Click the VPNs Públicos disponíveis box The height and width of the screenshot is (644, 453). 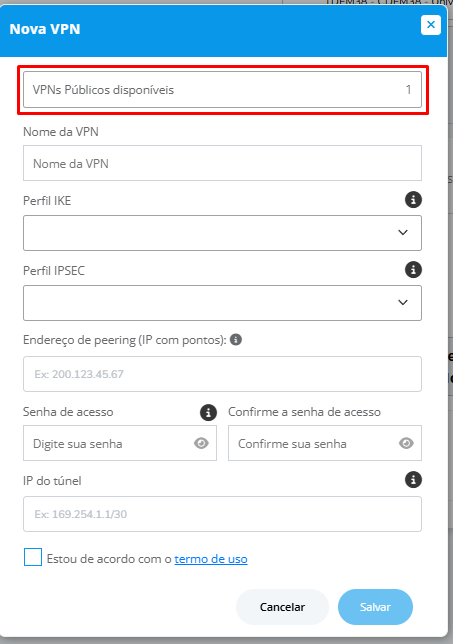click(222, 90)
